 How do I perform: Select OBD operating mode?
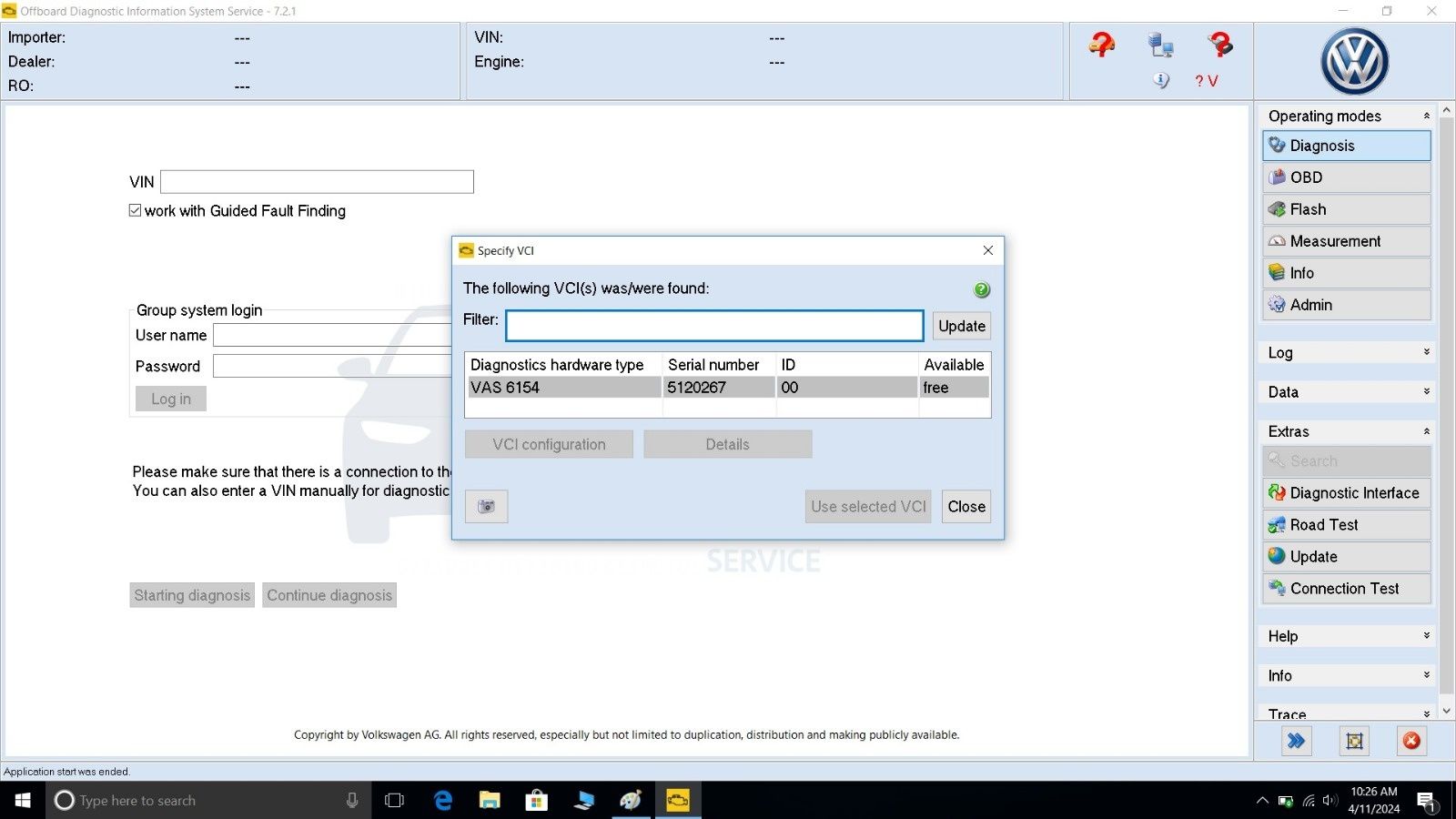pos(1347,177)
